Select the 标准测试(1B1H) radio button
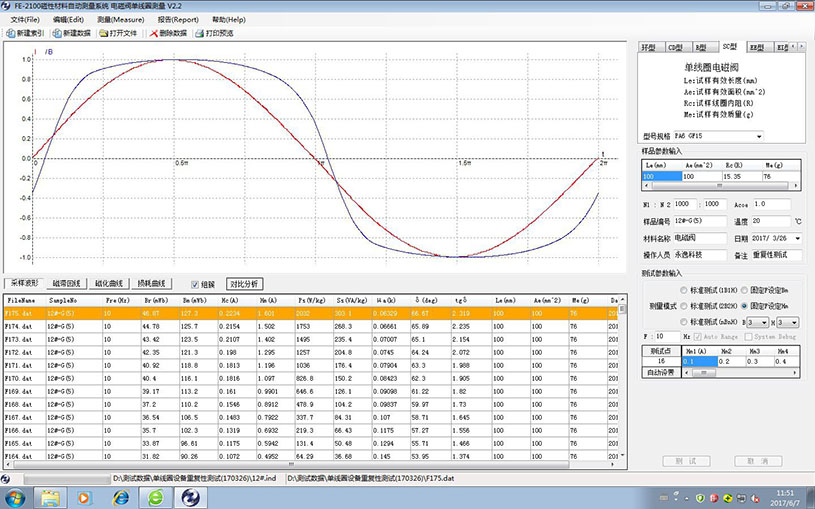The height and width of the screenshot is (509, 815). pos(683,290)
